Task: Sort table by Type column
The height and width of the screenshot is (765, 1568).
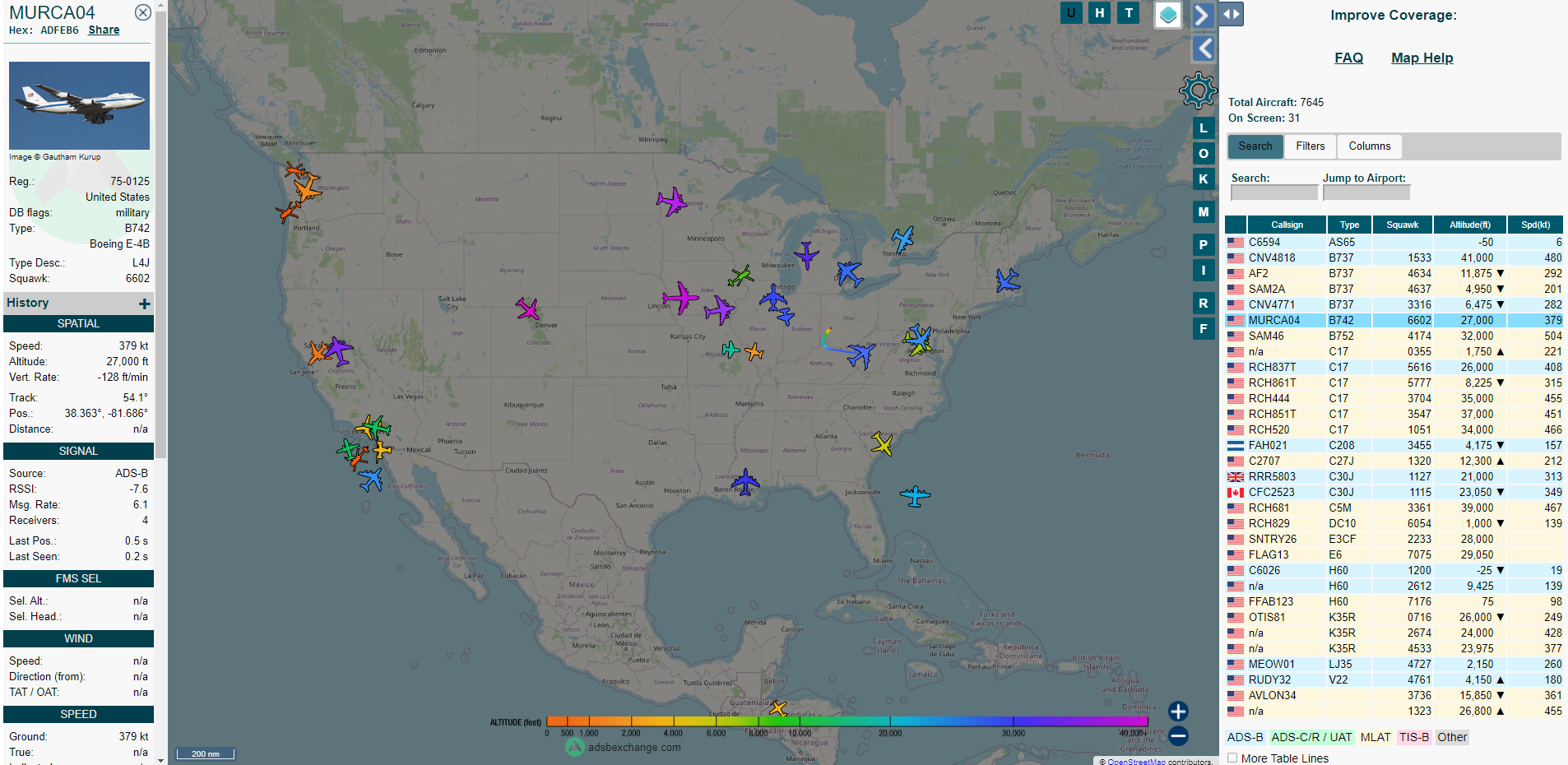Action: tap(1349, 225)
